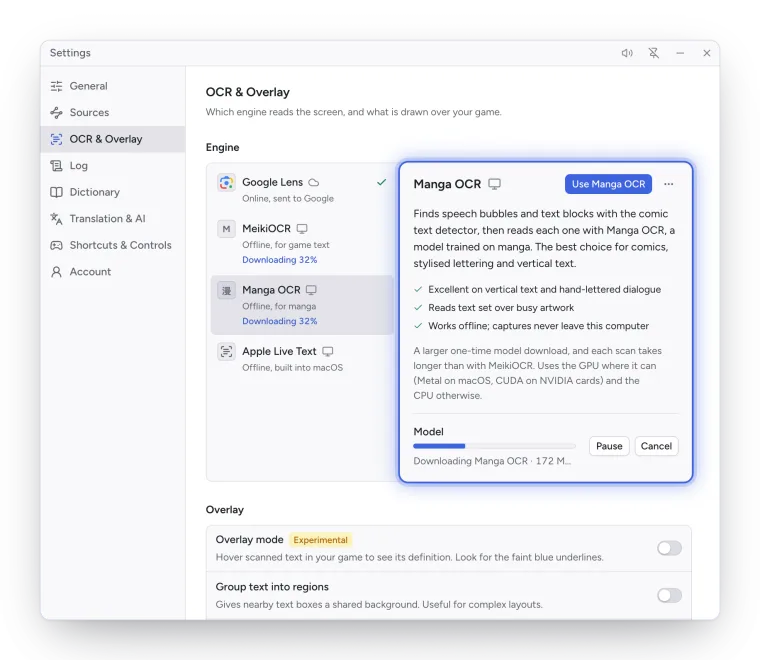Open the Account section

[x=113, y=272]
